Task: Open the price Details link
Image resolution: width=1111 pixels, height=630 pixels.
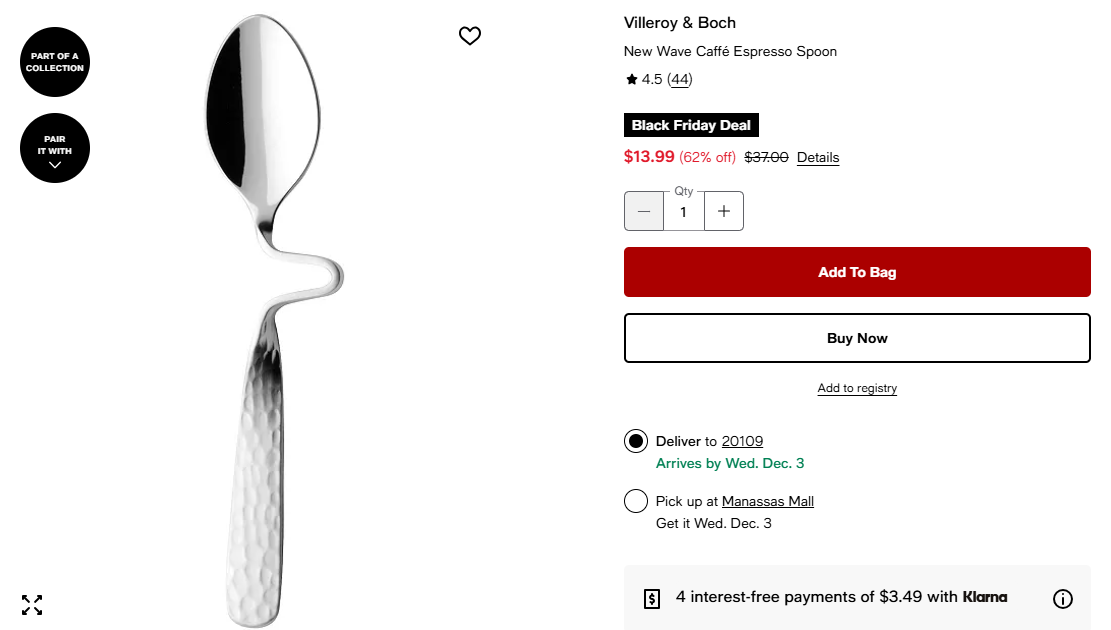Action: pos(818,158)
